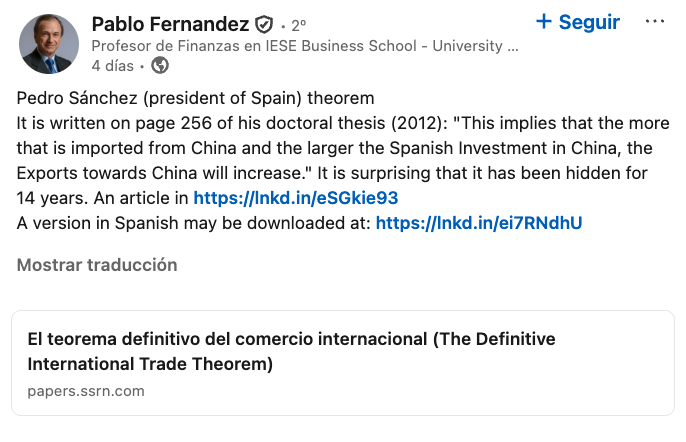686x442 pixels.
Task: Open Pablo Fernandez's profile photo
Action: point(47,45)
